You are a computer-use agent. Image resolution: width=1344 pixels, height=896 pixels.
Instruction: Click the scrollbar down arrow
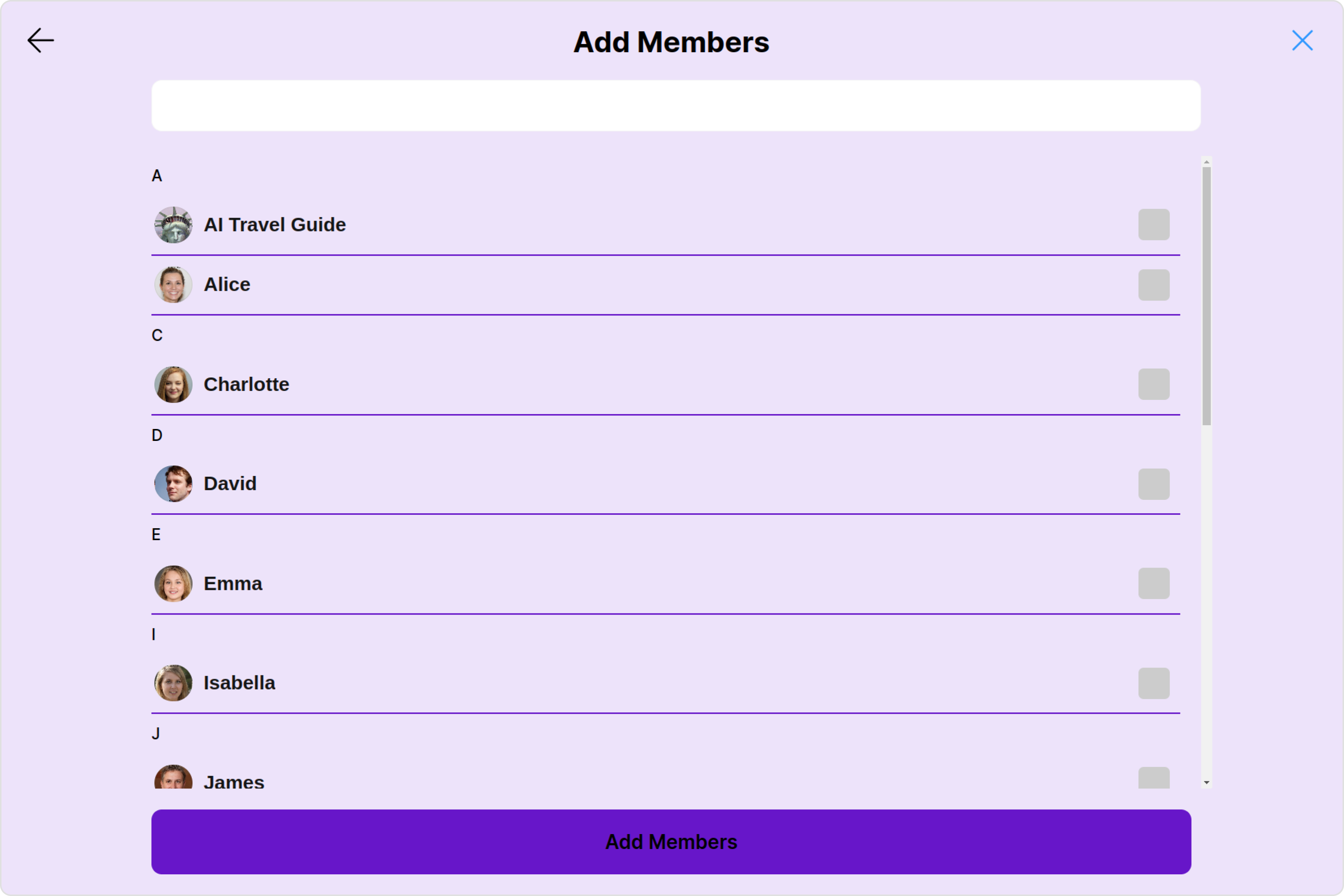(x=1206, y=783)
